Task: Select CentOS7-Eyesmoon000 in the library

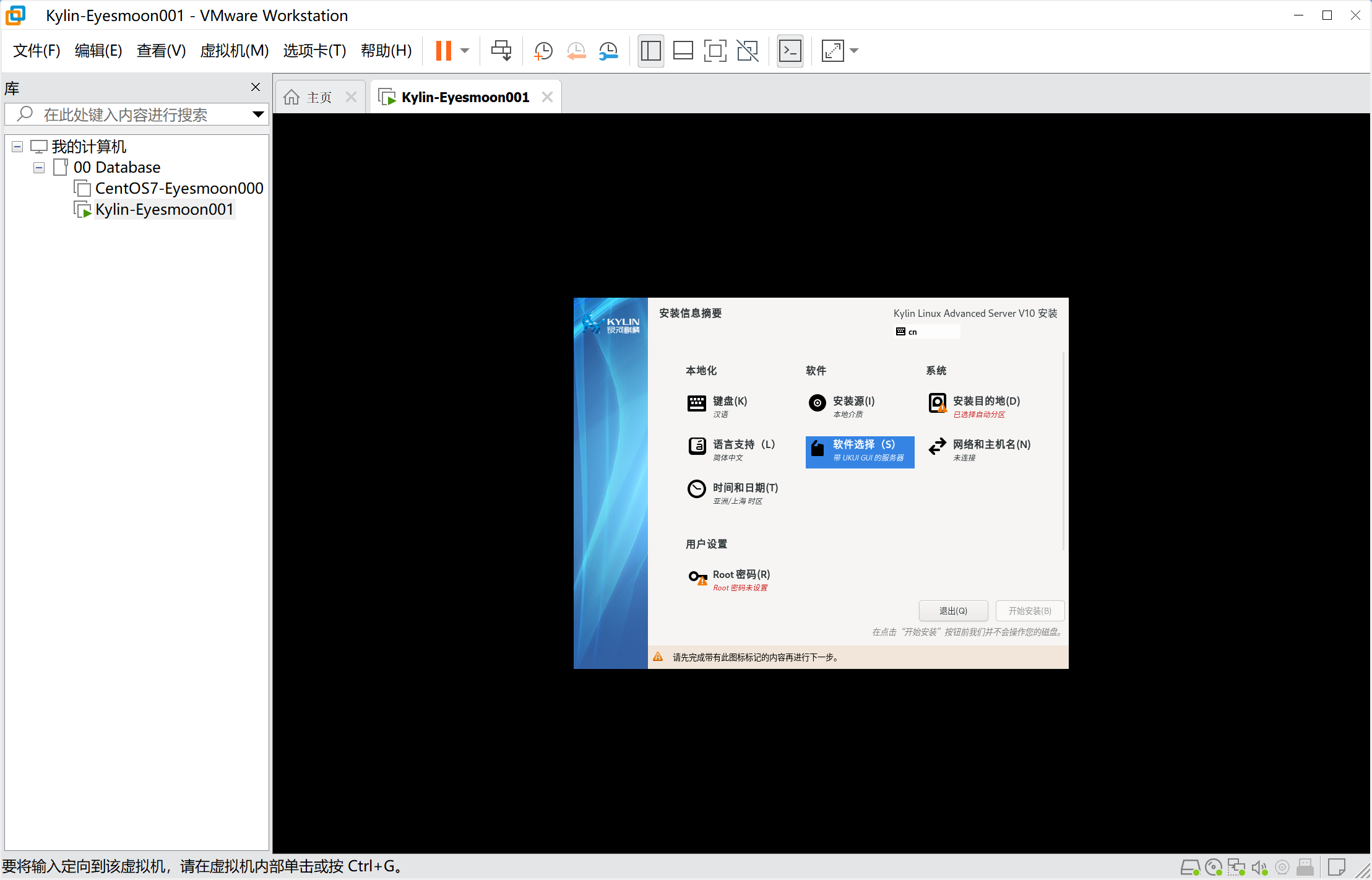Action: click(x=179, y=188)
